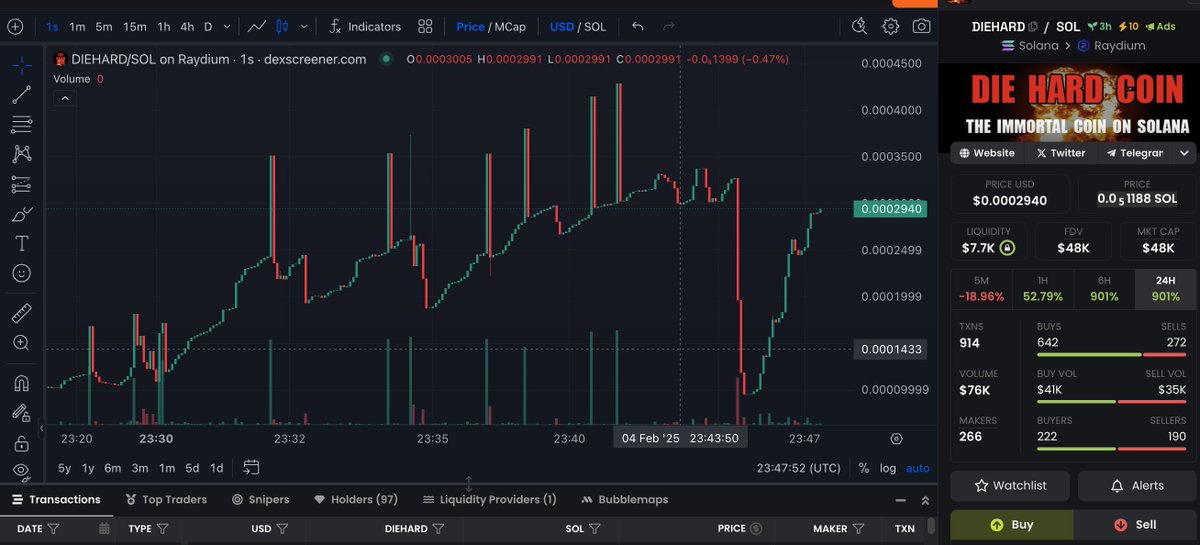Filter transactions by MAKER column

click(x=858, y=528)
